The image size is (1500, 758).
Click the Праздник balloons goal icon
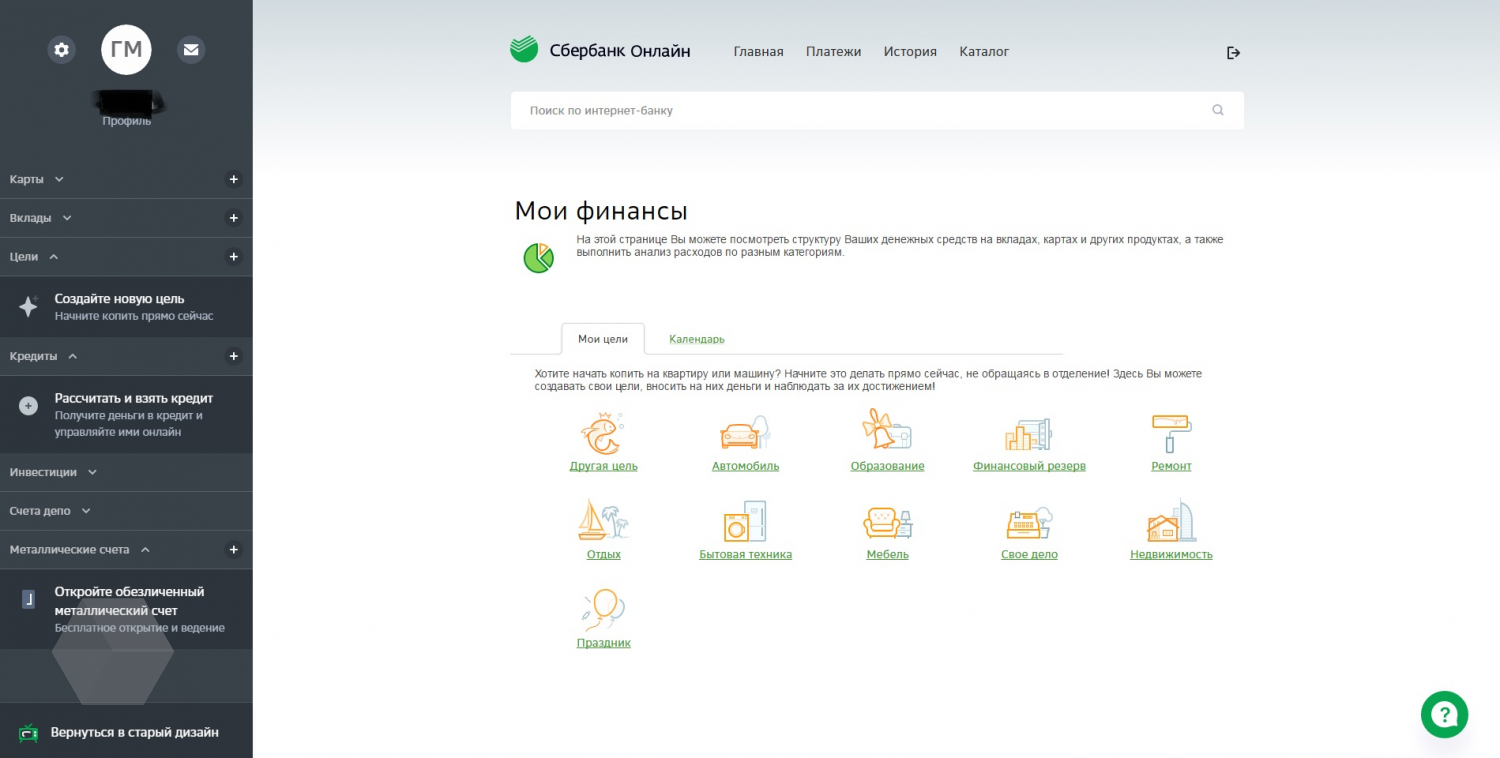coord(603,609)
